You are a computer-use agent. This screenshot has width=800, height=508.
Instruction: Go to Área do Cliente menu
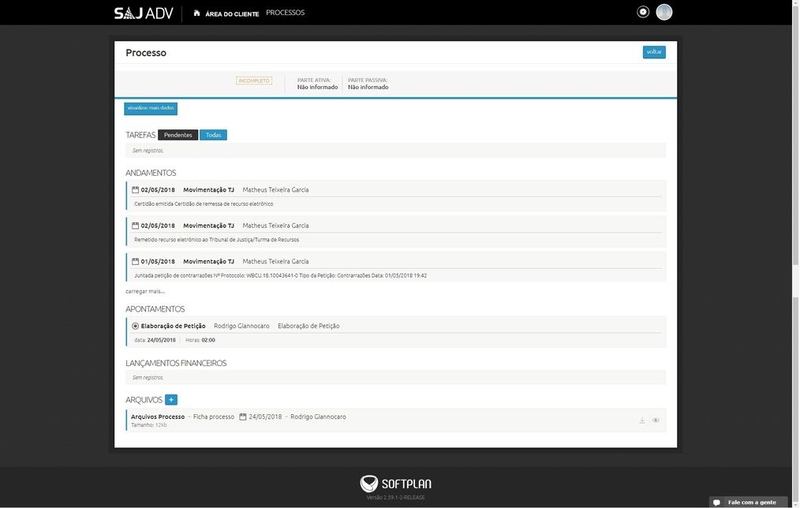coord(232,13)
